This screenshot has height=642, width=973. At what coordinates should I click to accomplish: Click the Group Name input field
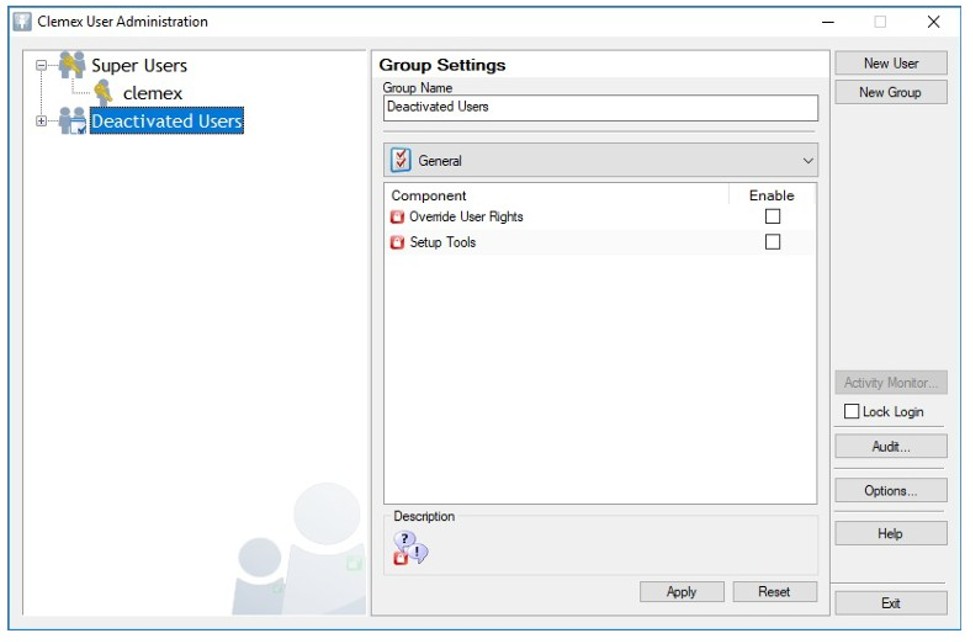tap(600, 107)
